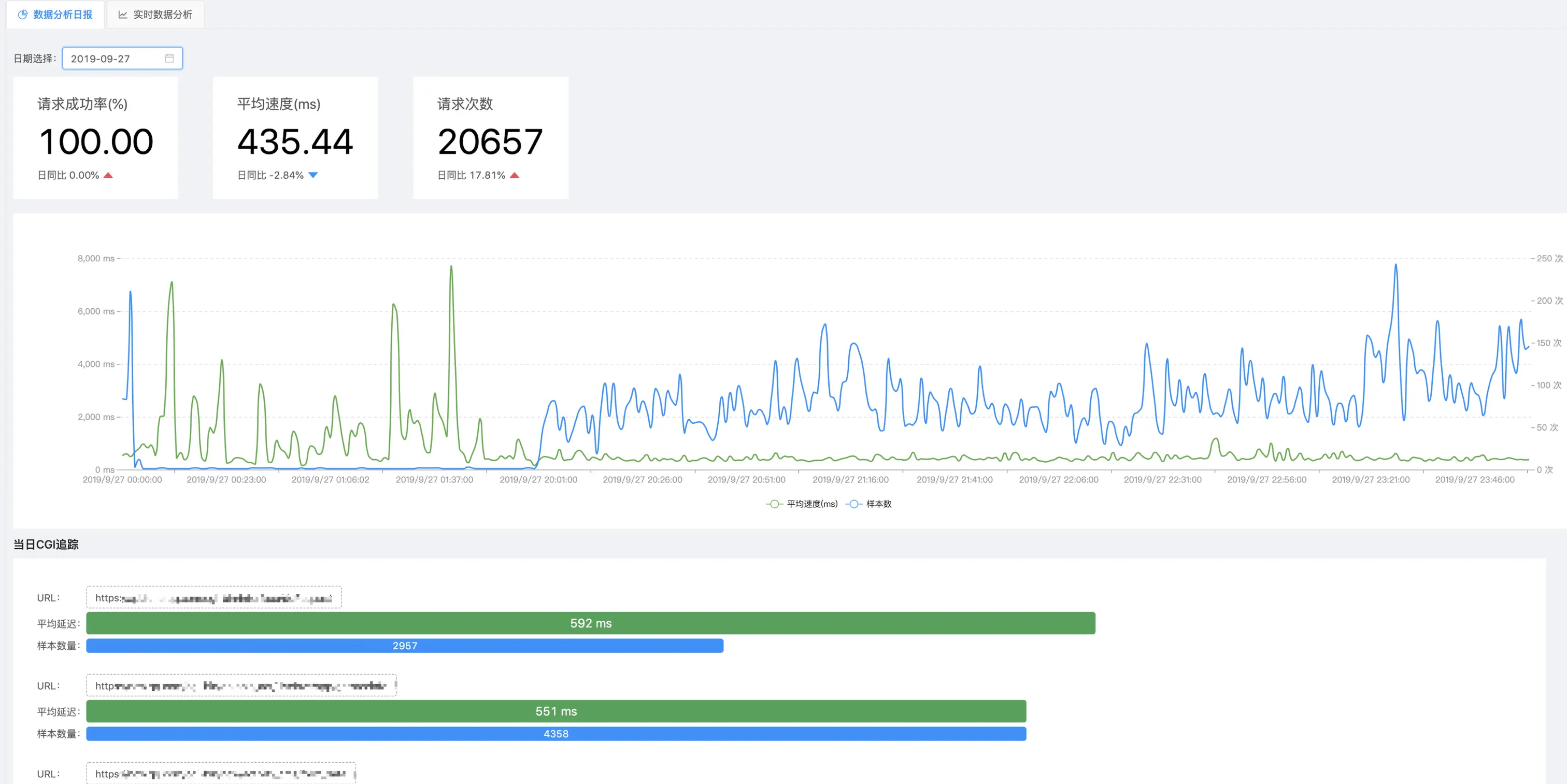1567x784 pixels.
Task: Select the 请求成功率 100.00 card
Action: (x=95, y=137)
